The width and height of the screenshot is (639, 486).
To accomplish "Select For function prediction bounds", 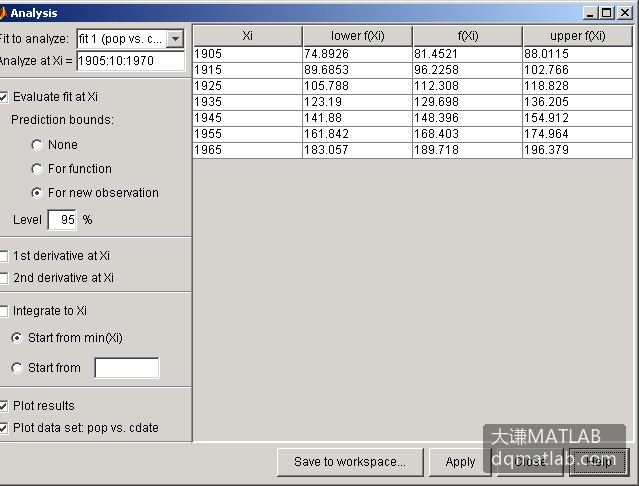I will (37, 169).
